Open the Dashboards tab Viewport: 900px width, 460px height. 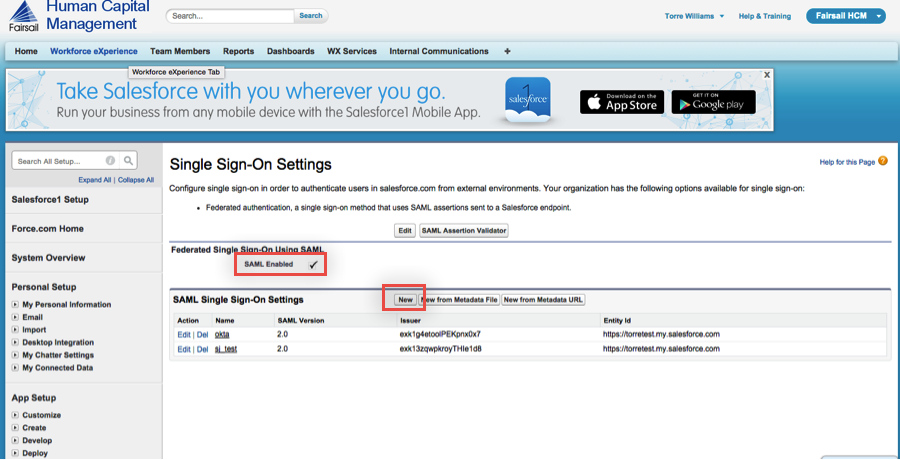(290, 51)
